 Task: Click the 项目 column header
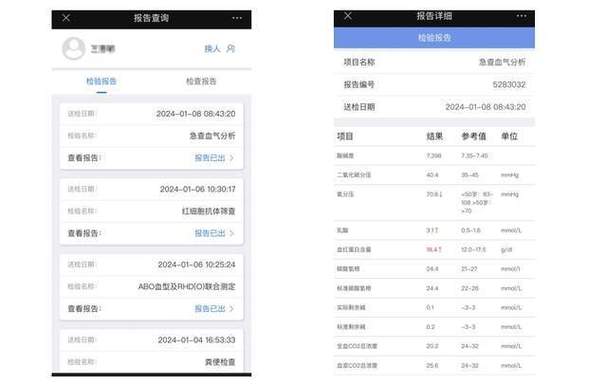click(345, 136)
